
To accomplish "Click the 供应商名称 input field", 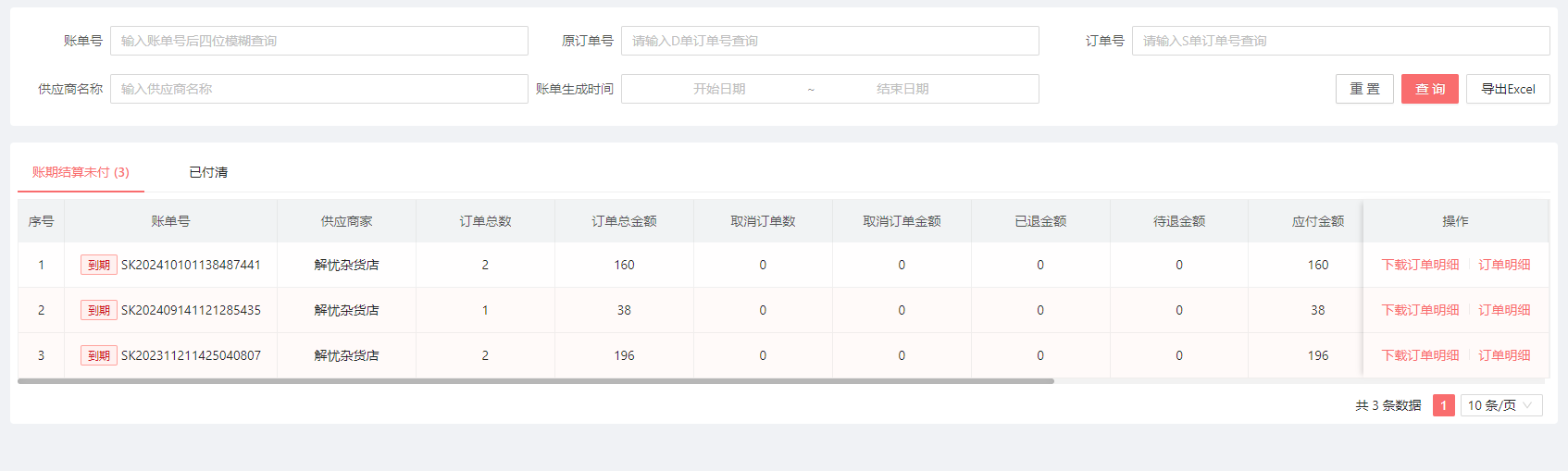I will (x=318, y=89).
